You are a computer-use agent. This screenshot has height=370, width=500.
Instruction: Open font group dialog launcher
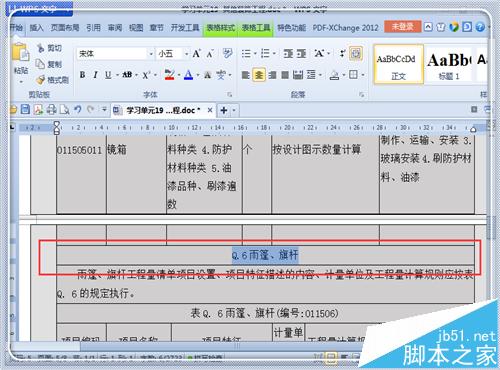tap(229, 95)
